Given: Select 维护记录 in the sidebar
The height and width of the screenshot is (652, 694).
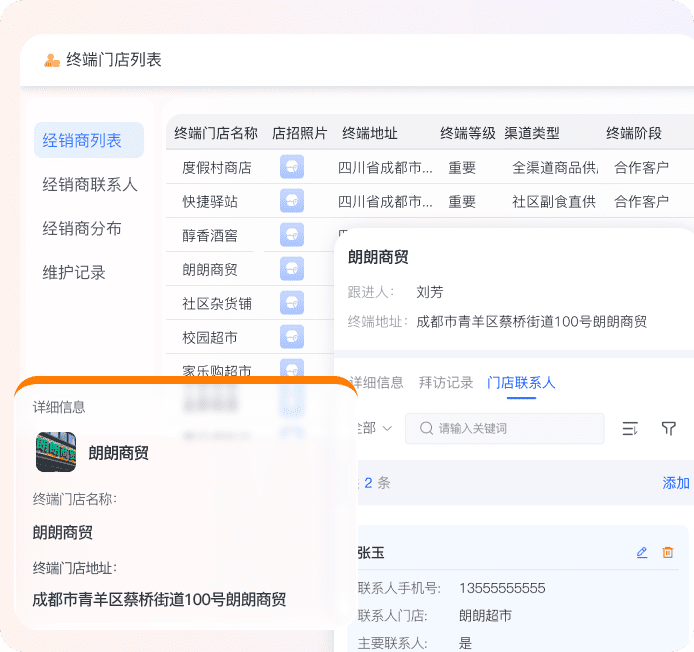Looking at the screenshot, I should (74, 272).
